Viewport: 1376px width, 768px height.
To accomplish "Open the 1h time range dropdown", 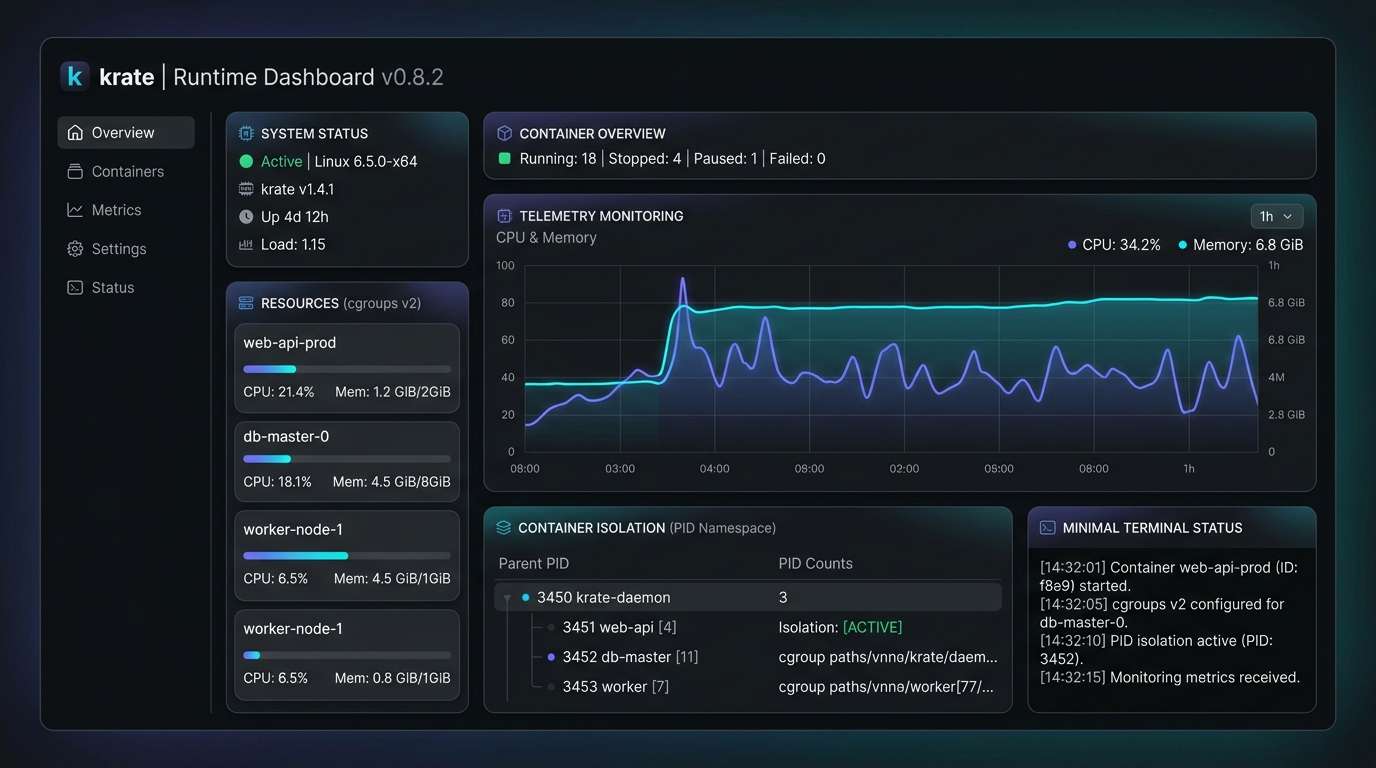I will (x=1277, y=216).
